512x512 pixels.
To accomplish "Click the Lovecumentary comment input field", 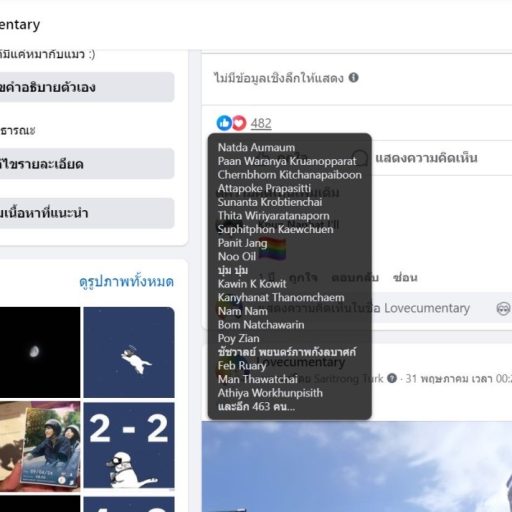I will pos(377,308).
